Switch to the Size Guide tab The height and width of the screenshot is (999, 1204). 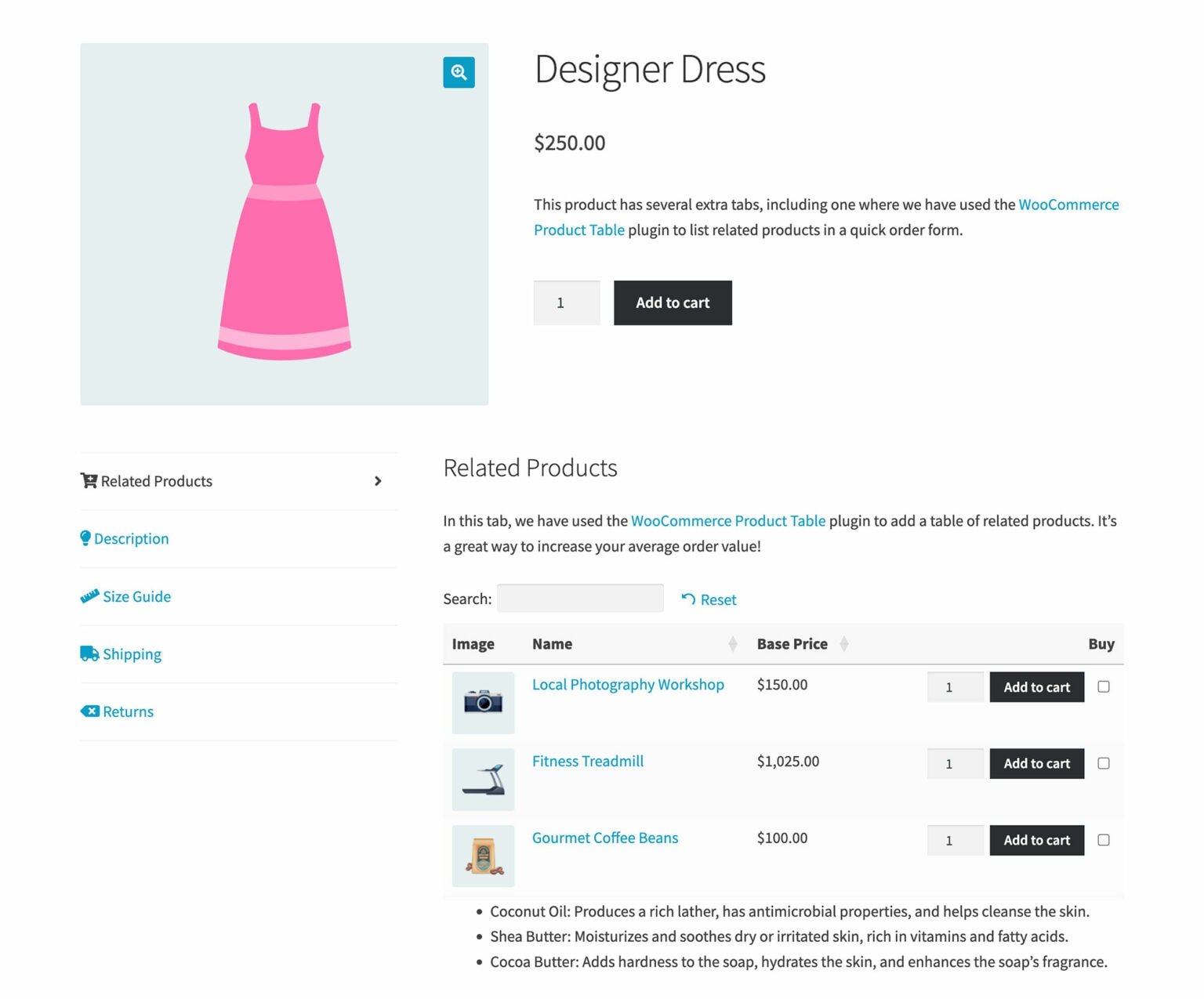(136, 596)
